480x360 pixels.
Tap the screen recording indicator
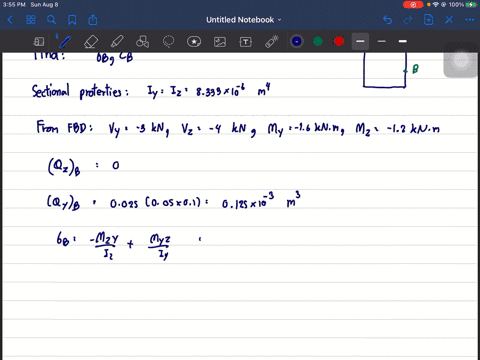tap(413, 5)
